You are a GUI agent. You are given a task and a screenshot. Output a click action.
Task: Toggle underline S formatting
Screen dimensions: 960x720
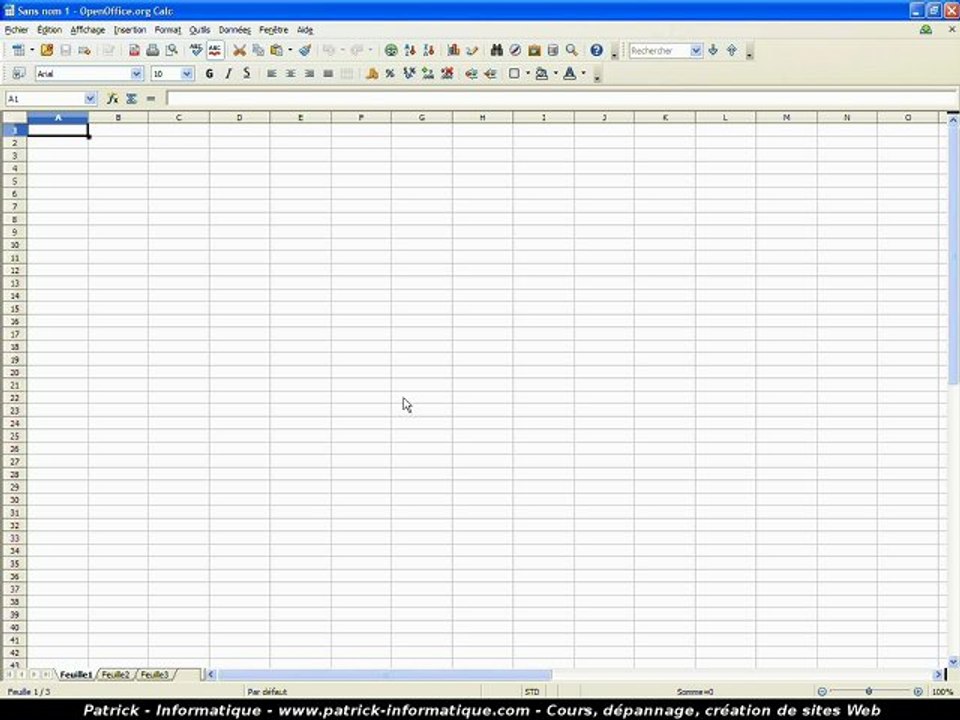(x=247, y=73)
